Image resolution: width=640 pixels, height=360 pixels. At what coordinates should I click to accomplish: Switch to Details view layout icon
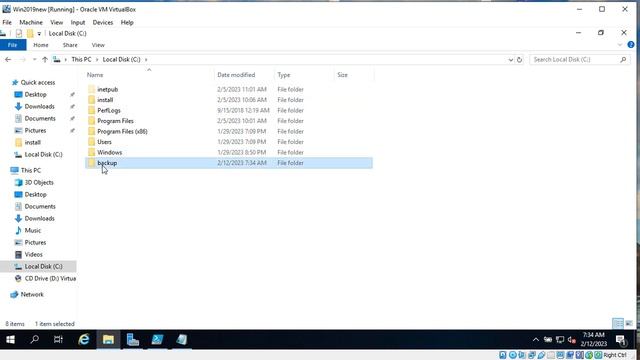click(x=618, y=324)
